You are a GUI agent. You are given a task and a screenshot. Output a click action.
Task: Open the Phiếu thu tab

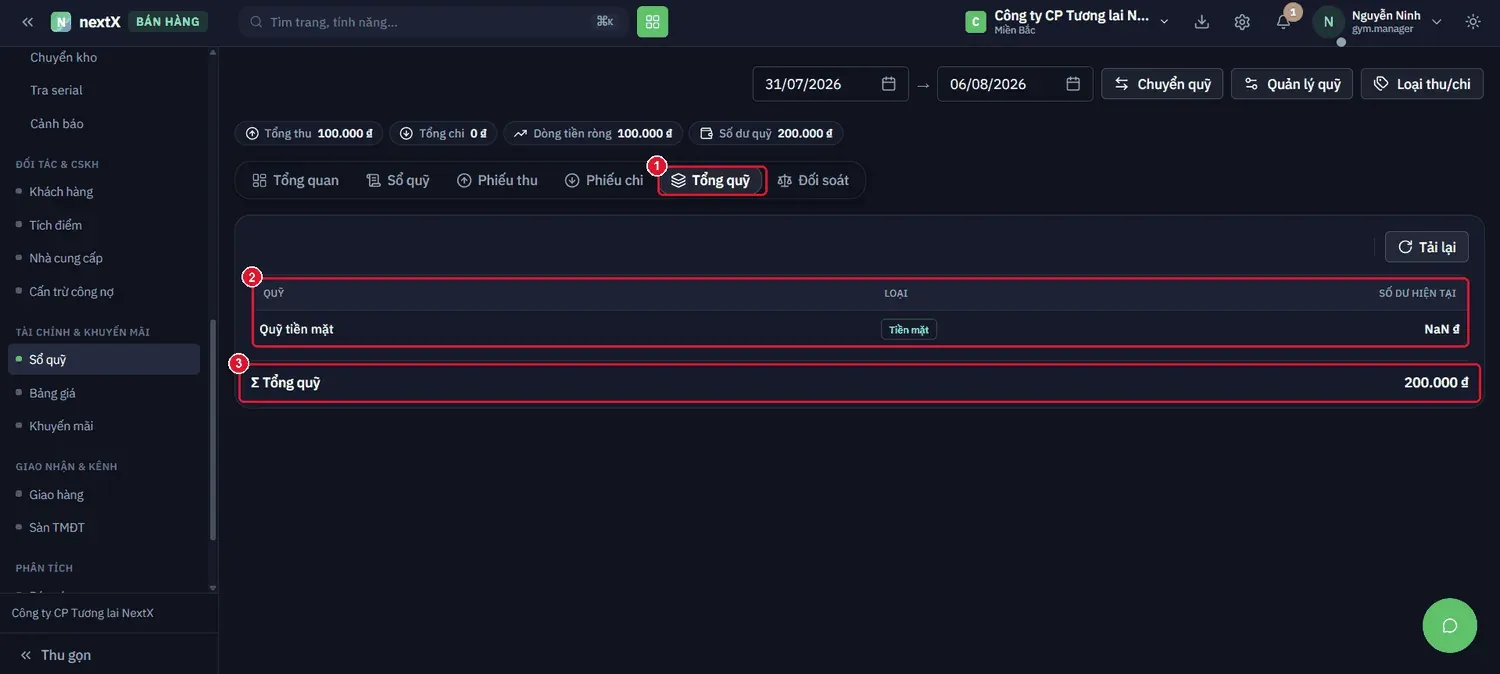click(497, 180)
